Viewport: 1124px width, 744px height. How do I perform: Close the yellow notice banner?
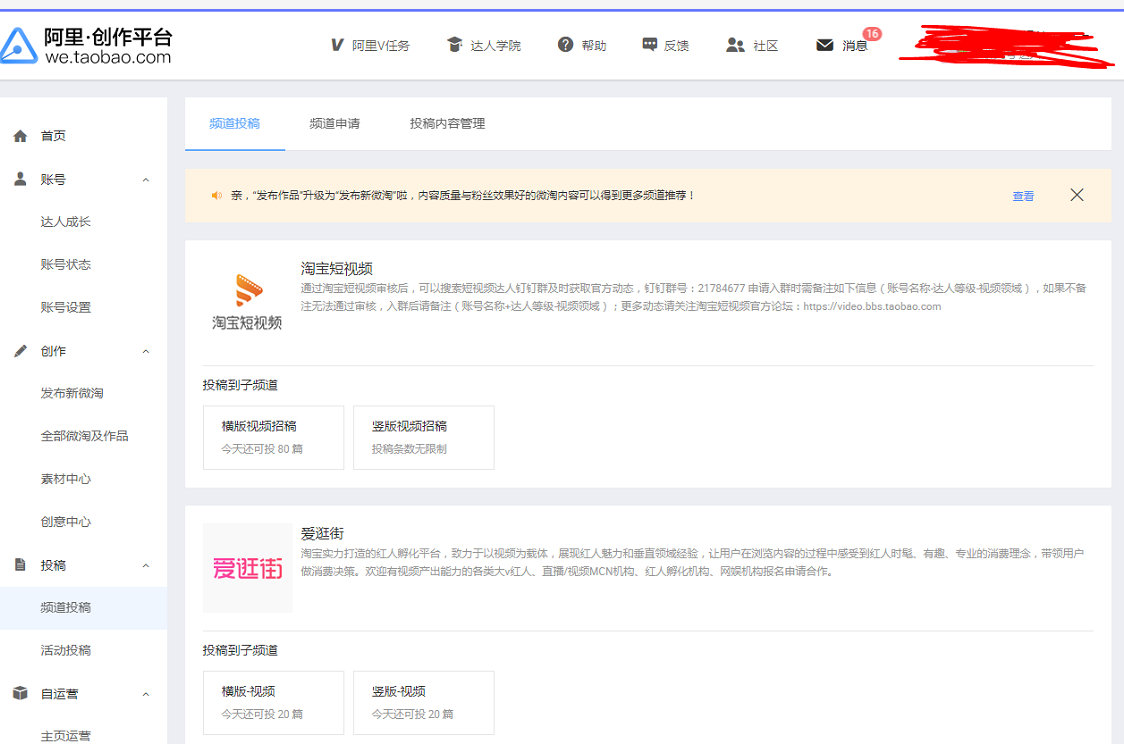coord(1077,195)
